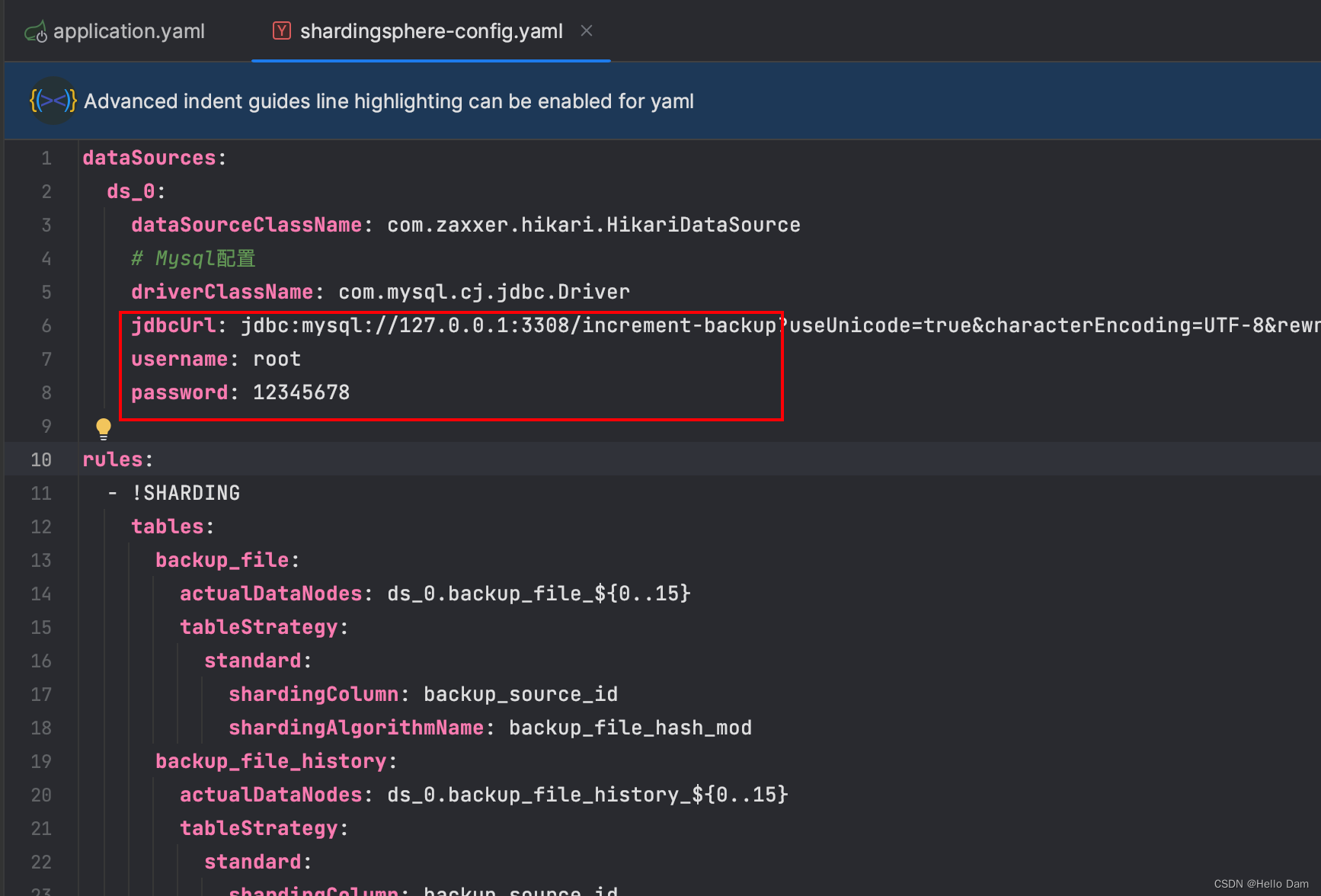Click the driverClassName key
This screenshot has width=1321, height=896.
pos(222,292)
